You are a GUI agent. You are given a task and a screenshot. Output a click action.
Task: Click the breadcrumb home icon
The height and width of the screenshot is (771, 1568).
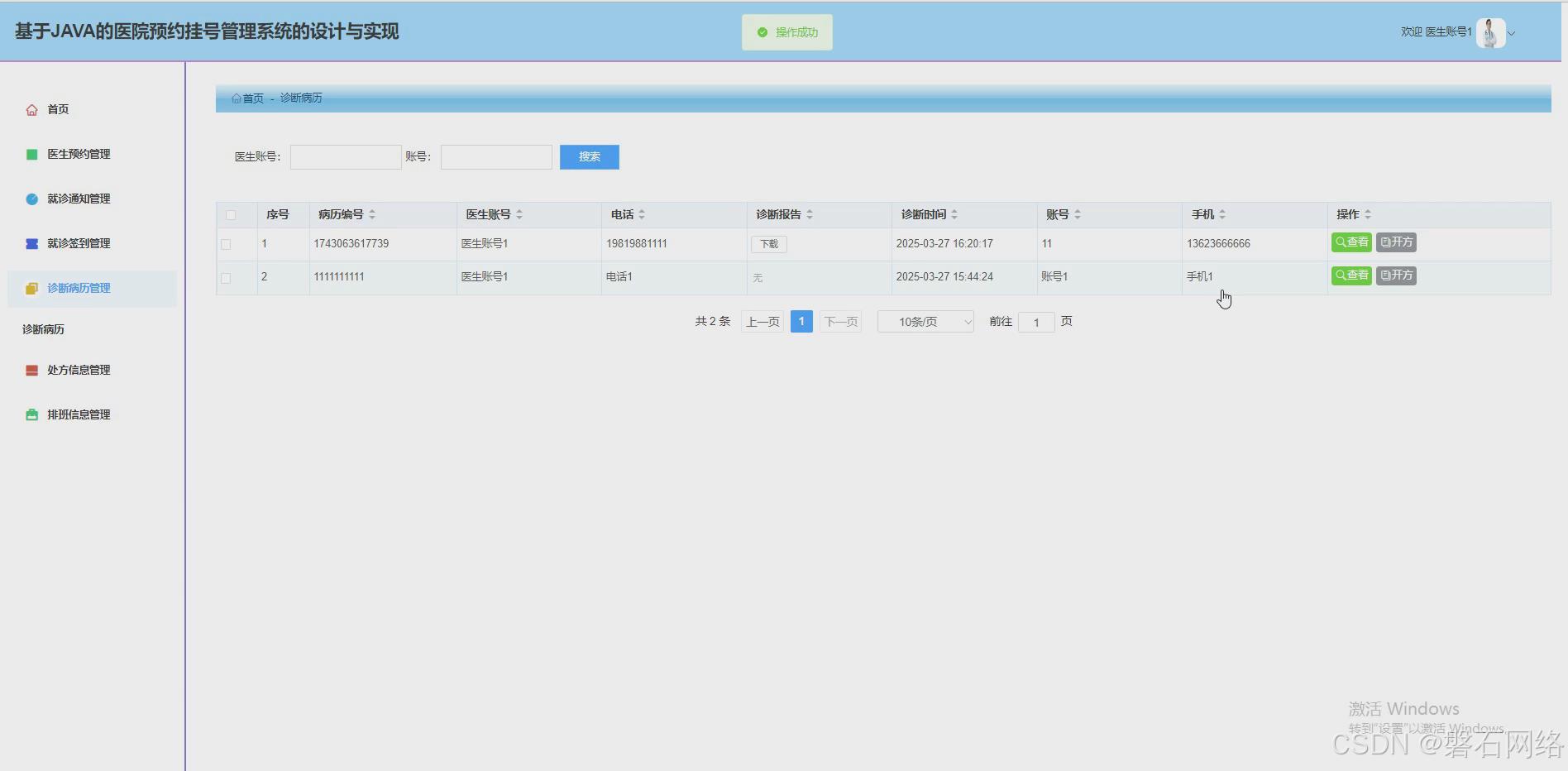[237, 98]
